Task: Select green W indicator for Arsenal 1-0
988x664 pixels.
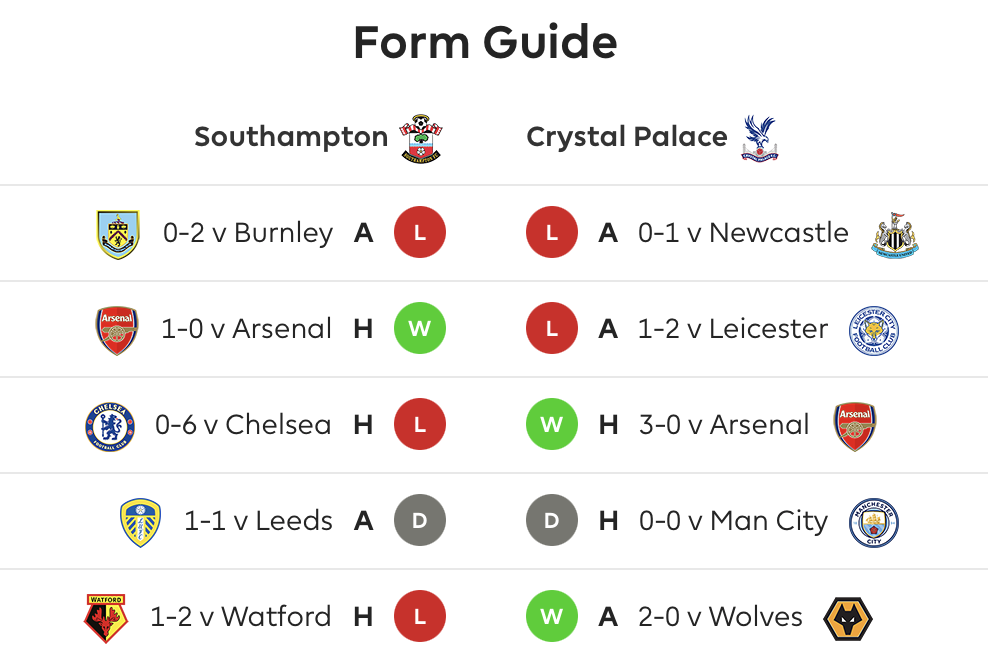Action: tap(420, 328)
